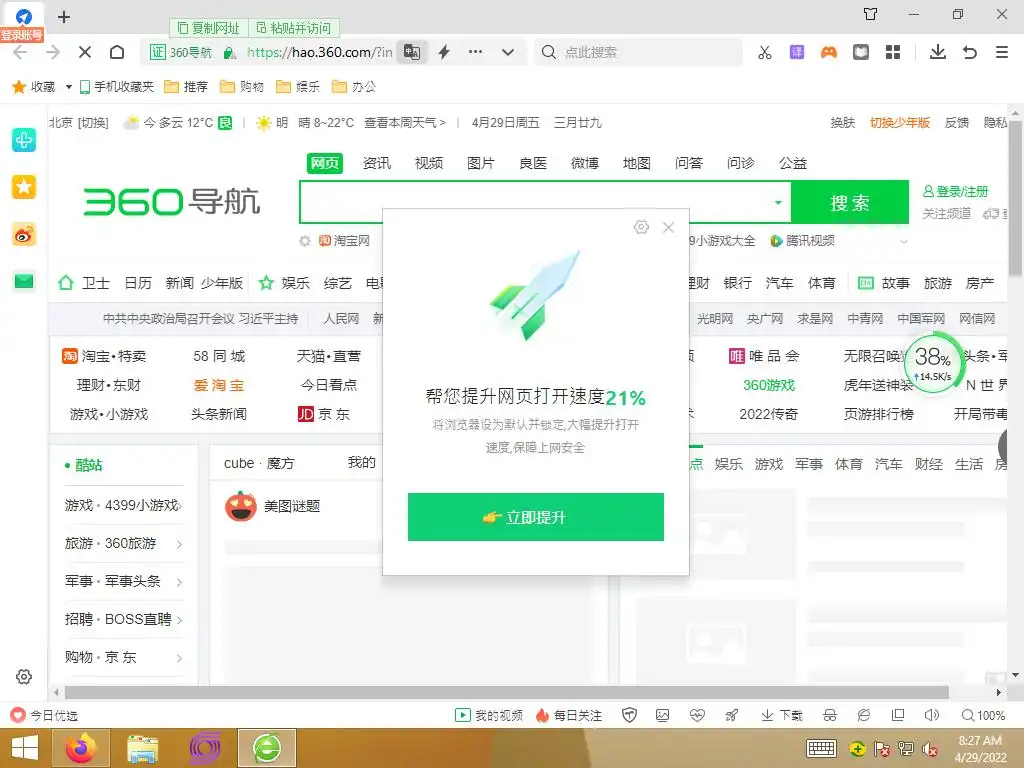
Task: Select the 资讯 search tab
Action: [x=377, y=163]
